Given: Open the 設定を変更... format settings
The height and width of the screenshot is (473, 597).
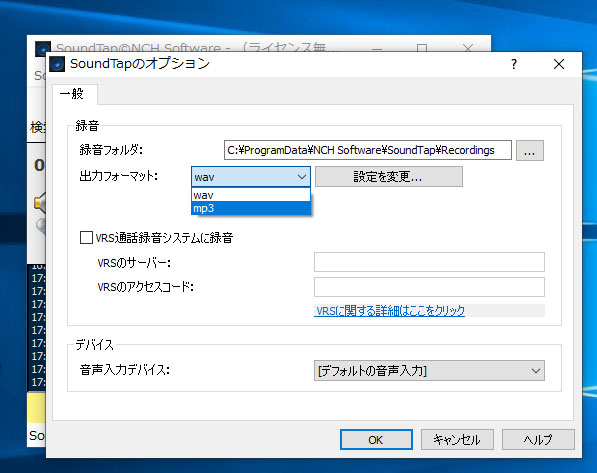Looking at the screenshot, I should click(389, 177).
